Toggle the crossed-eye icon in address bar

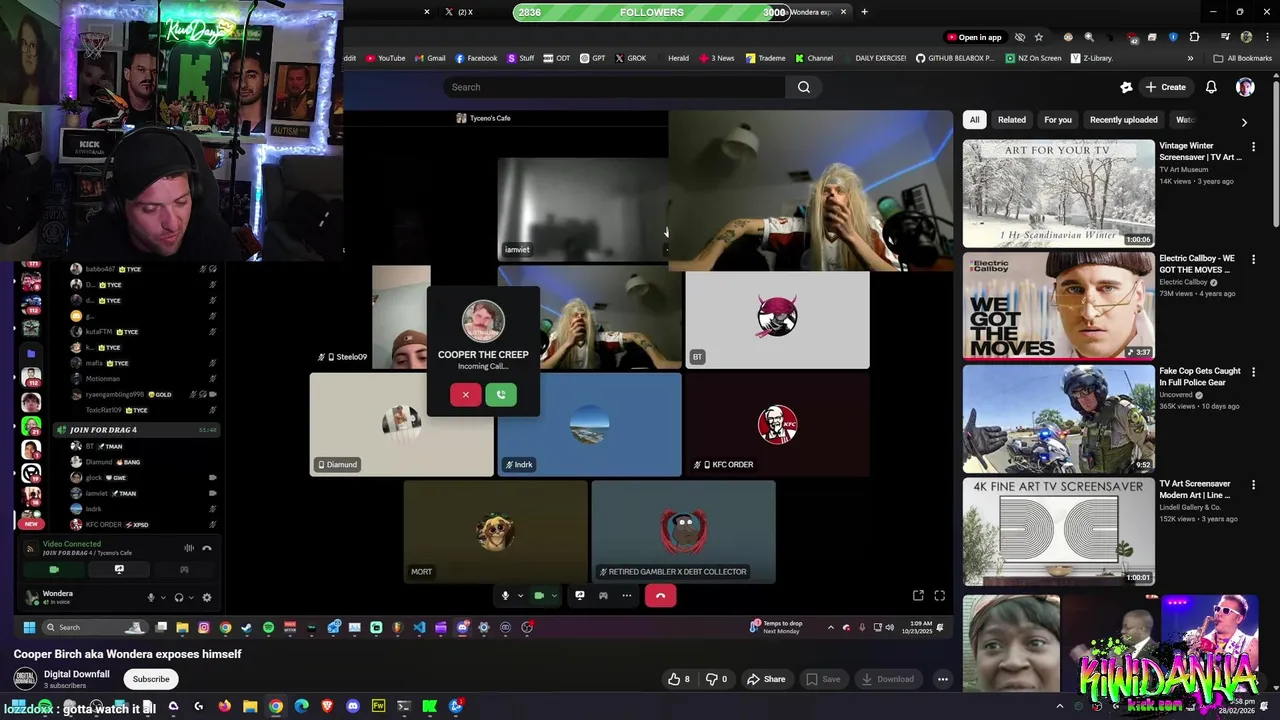1019,37
